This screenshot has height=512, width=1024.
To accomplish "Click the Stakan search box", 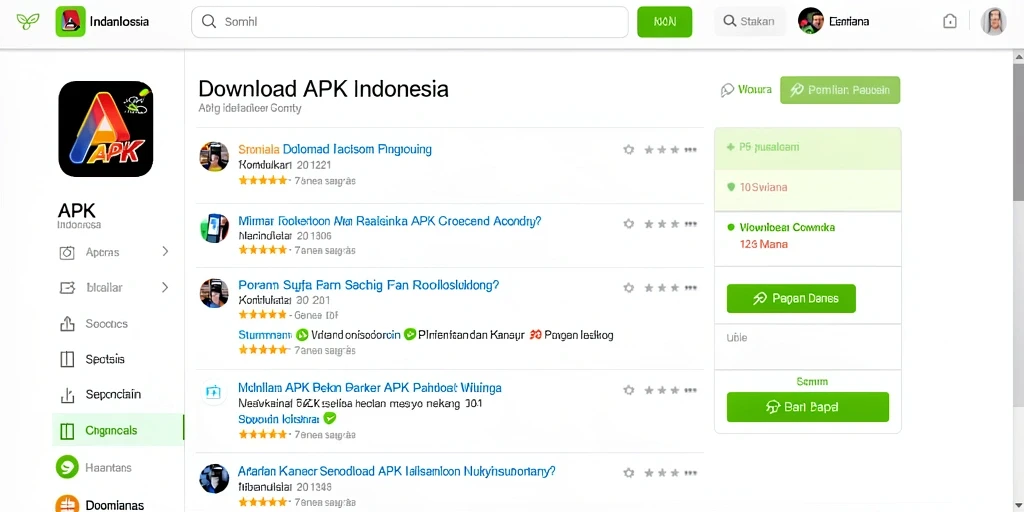I will point(750,22).
